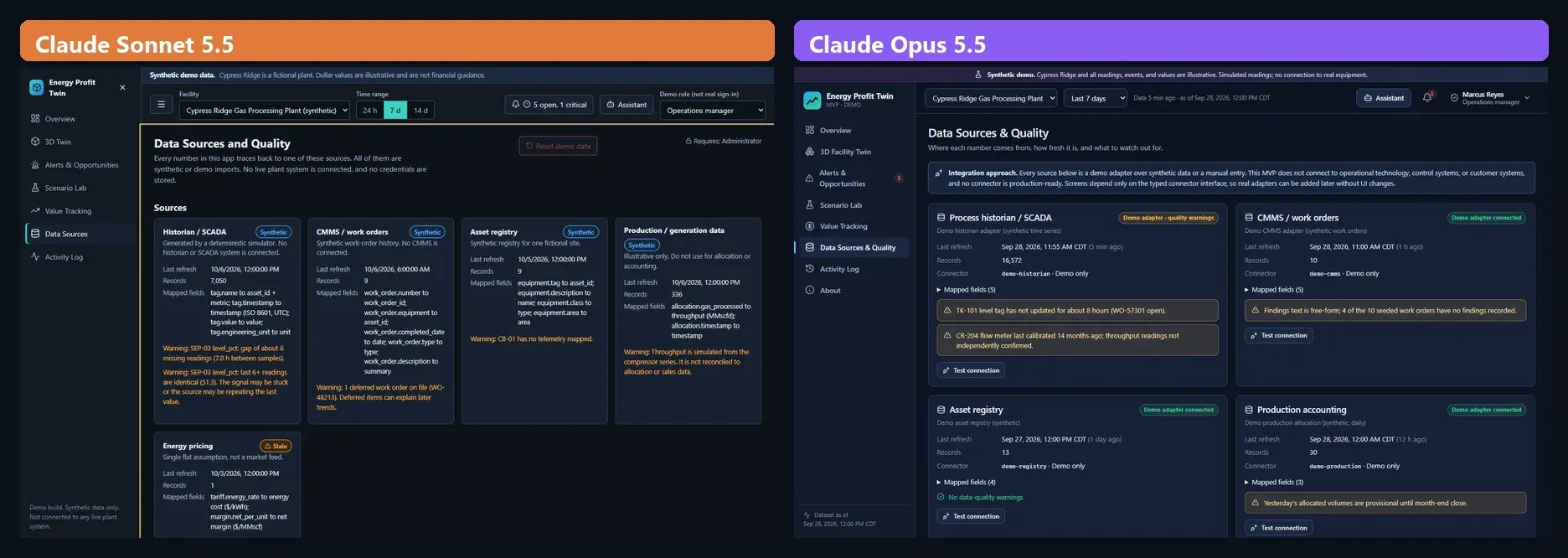This screenshot has height=558, width=1568.
Task: Click the CR-204 flow meter warning message
Action: (1077, 340)
